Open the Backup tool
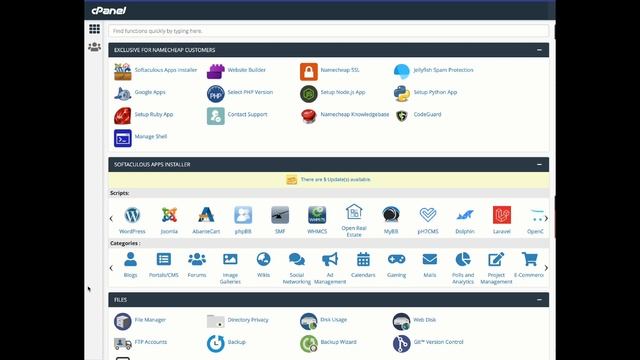Screen dimensions: 640x360 pyautogui.click(x=227, y=343)
